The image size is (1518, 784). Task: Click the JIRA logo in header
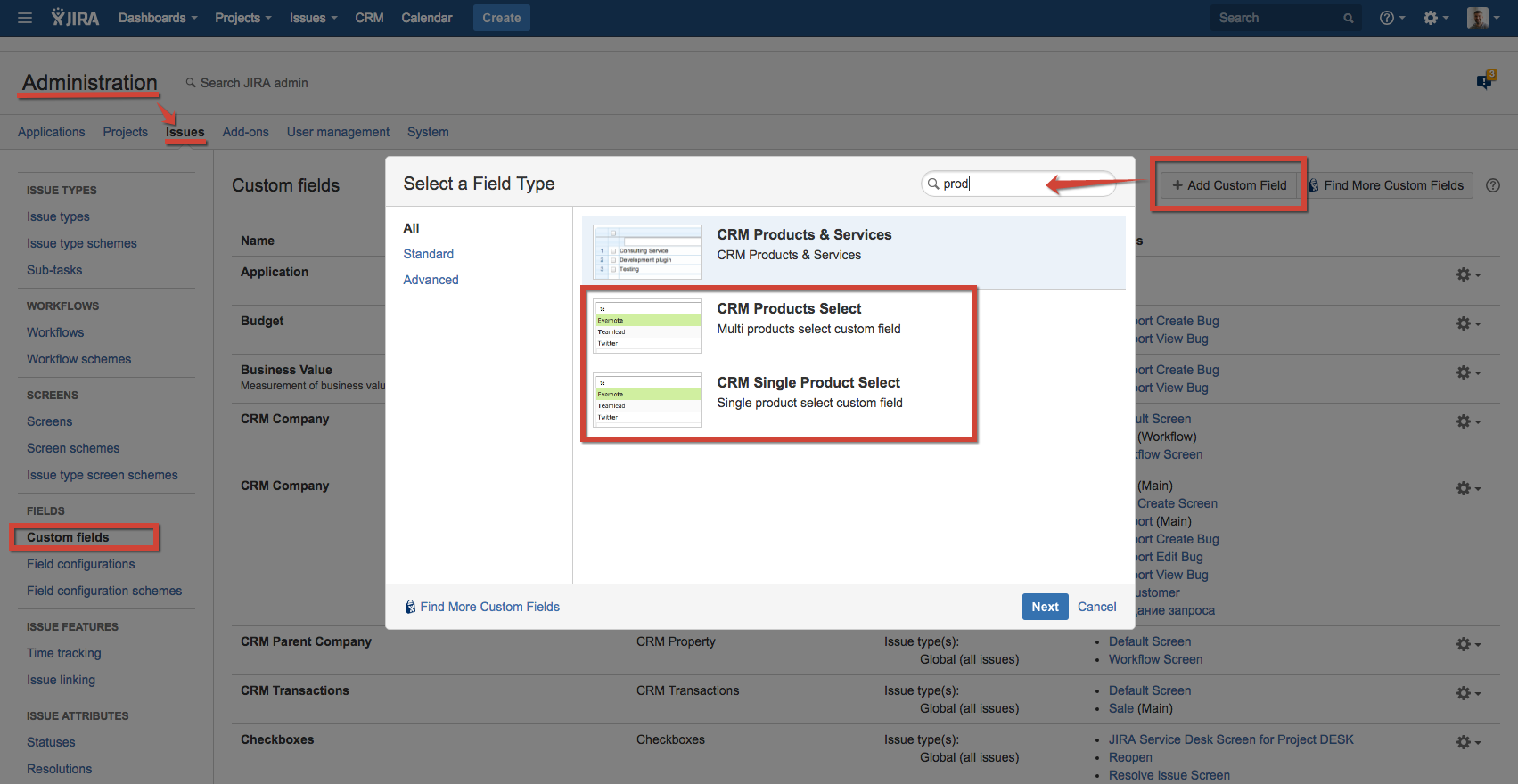[75, 18]
